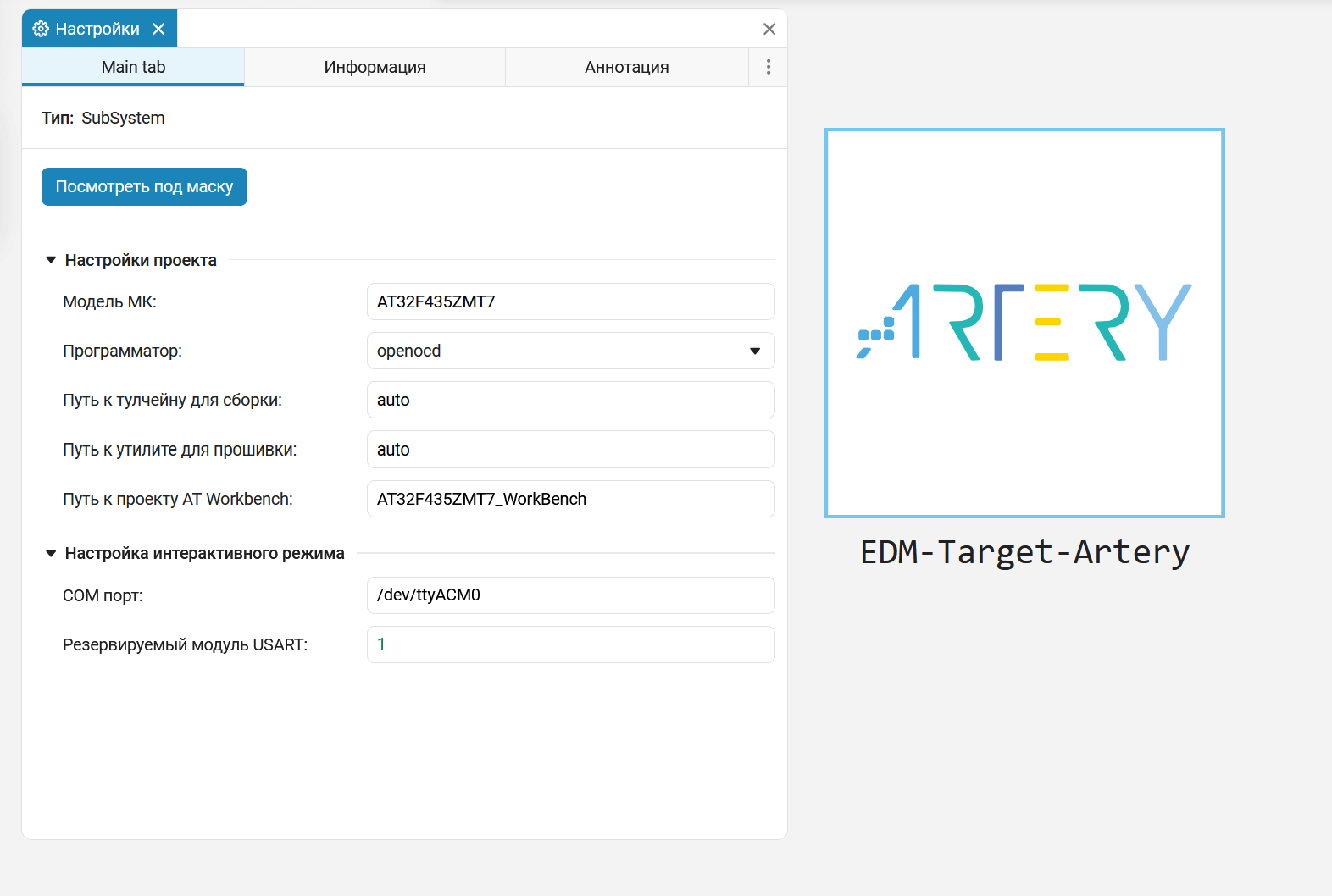The width and height of the screenshot is (1332, 896).
Task: Collapse the Настройка интерактивного режима section
Action: (x=51, y=553)
